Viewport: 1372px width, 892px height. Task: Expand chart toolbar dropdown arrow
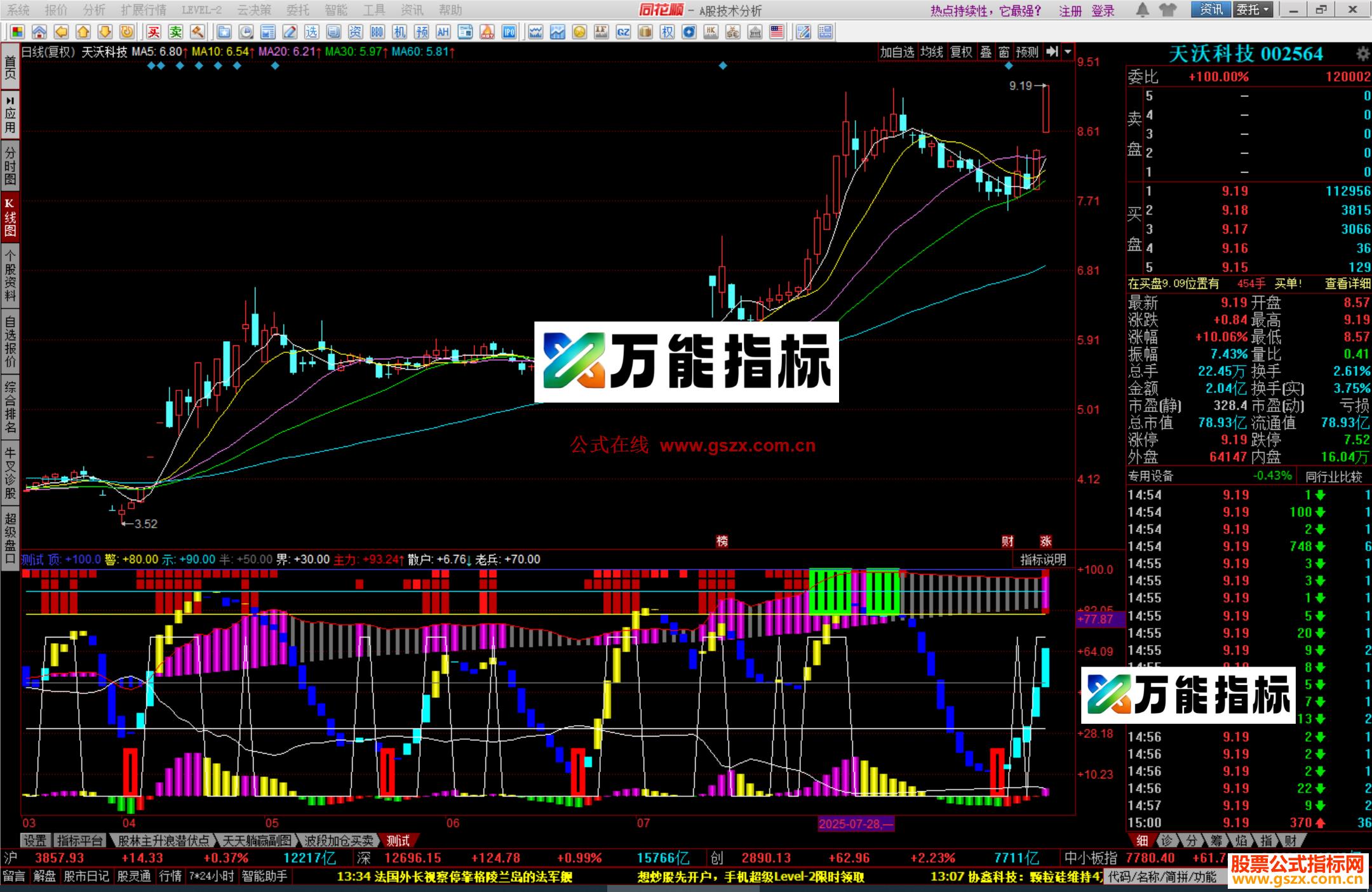click(1068, 52)
